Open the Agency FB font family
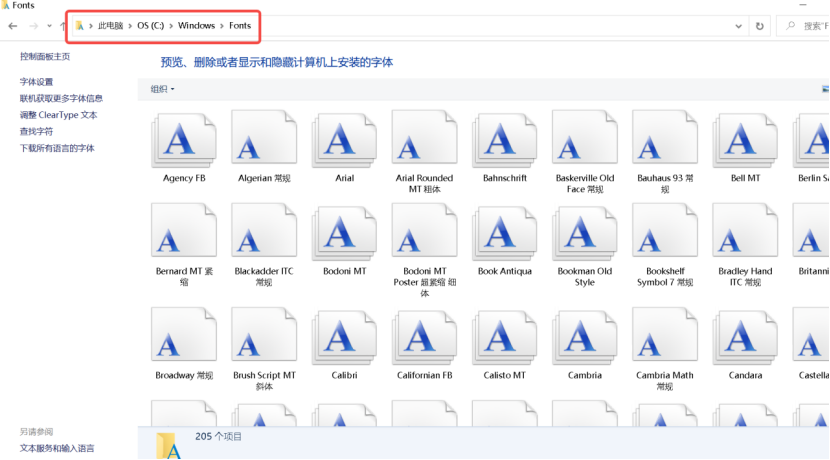 pyautogui.click(x=184, y=140)
